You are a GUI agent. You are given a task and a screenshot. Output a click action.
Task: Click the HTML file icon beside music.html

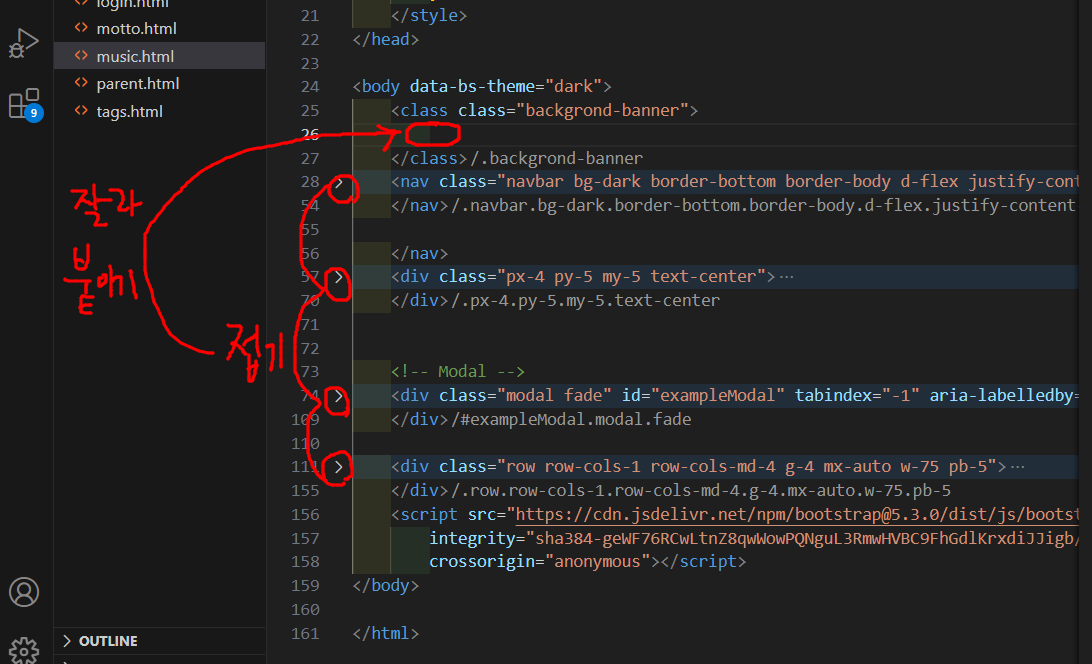pyautogui.click(x=81, y=56)
